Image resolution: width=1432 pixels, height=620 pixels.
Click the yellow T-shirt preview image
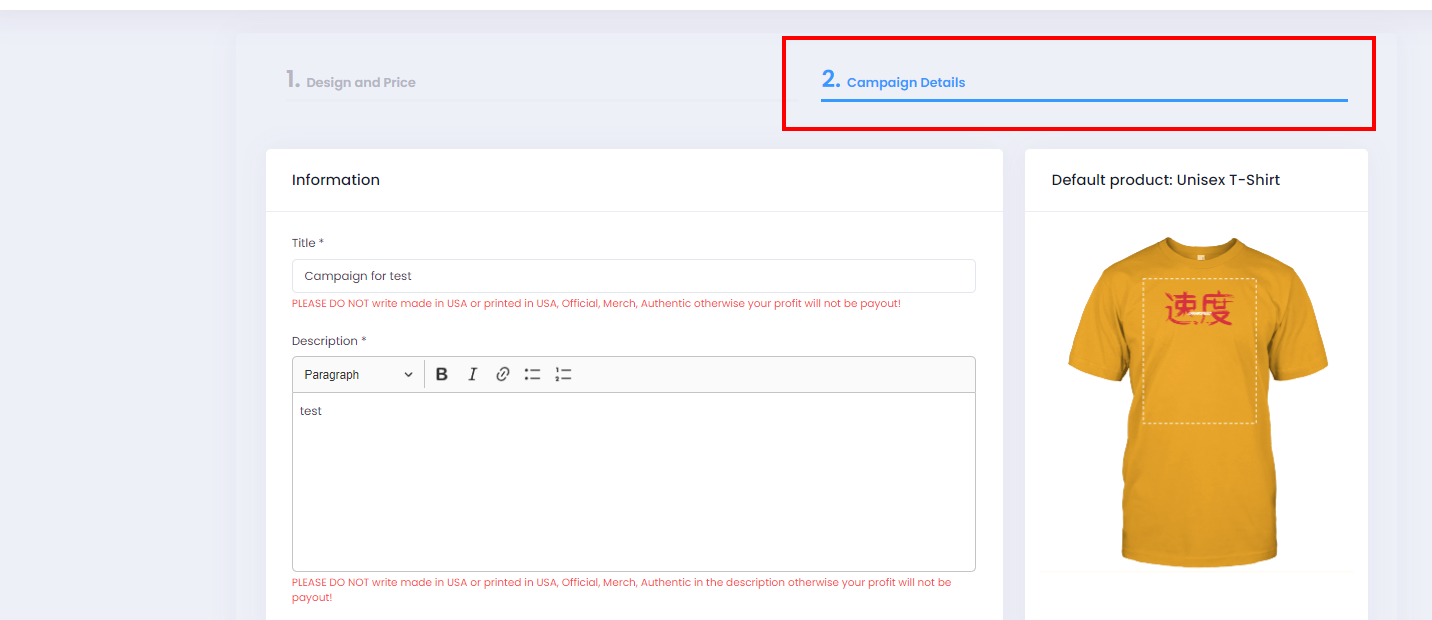tap(1197, 401)
